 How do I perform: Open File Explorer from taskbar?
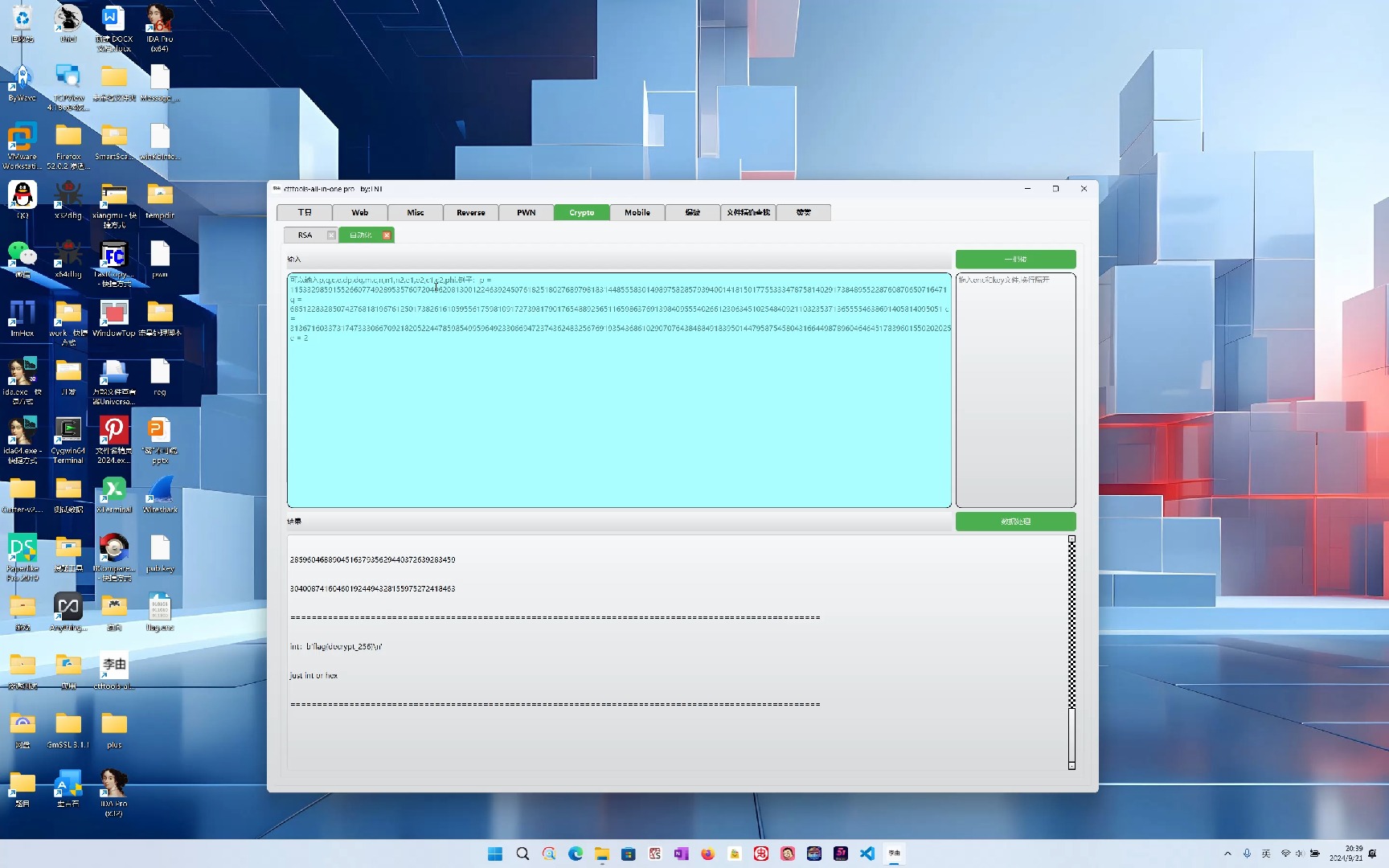pos(602,854)
